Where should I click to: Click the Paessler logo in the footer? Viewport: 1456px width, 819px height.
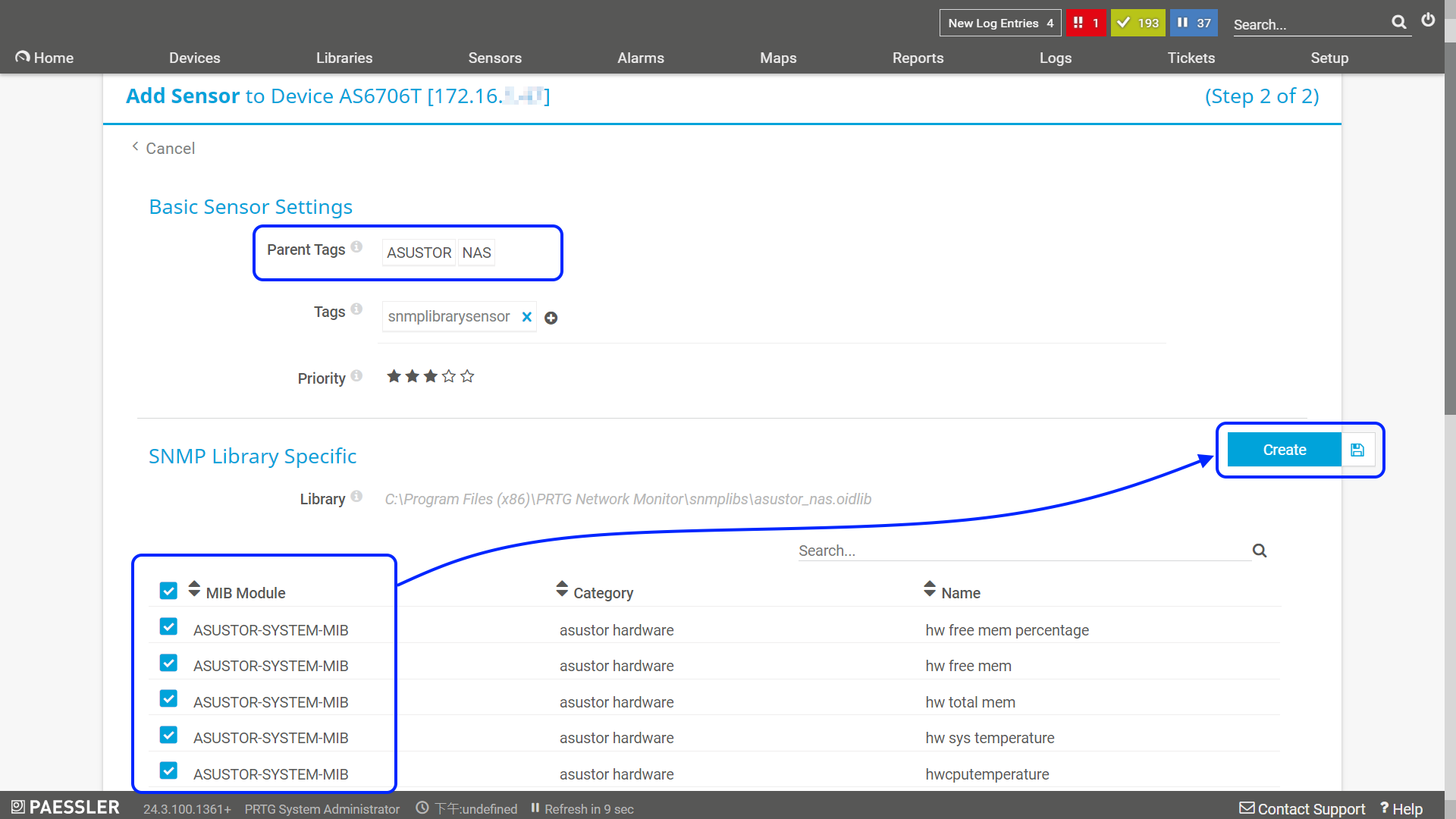click(66, 807)
